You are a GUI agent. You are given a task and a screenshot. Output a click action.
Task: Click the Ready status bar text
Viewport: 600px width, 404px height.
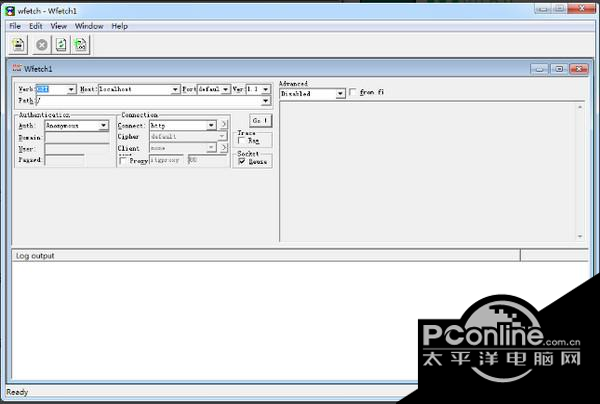point(17,392)
